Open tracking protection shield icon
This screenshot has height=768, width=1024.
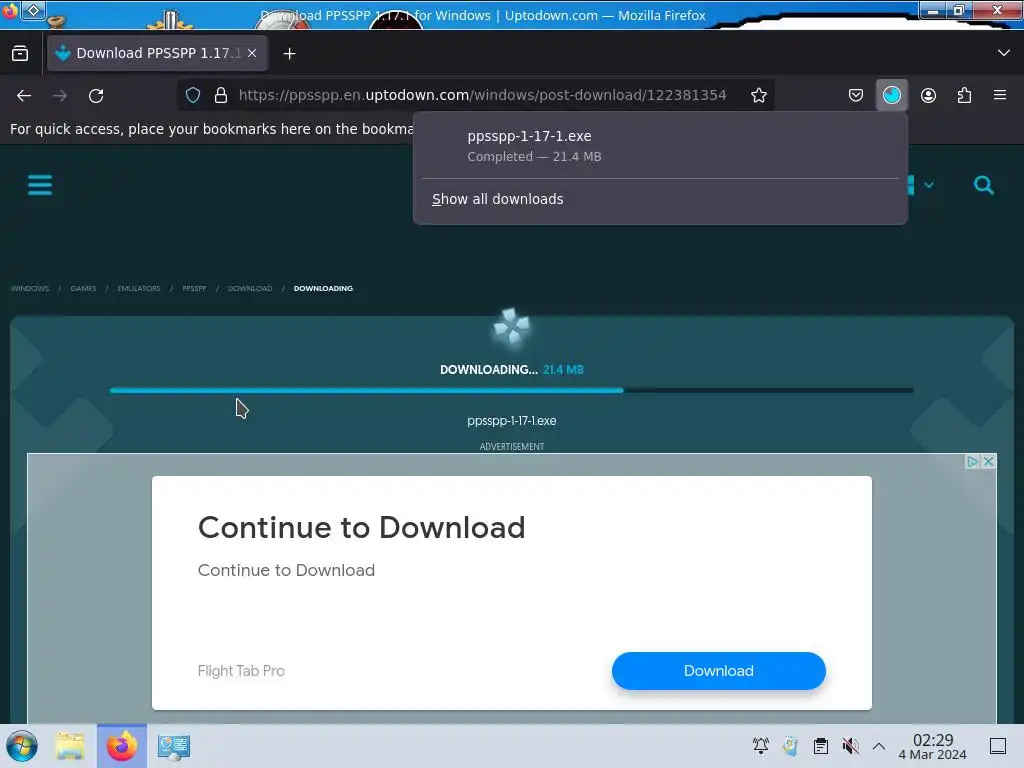click(193, 95)
